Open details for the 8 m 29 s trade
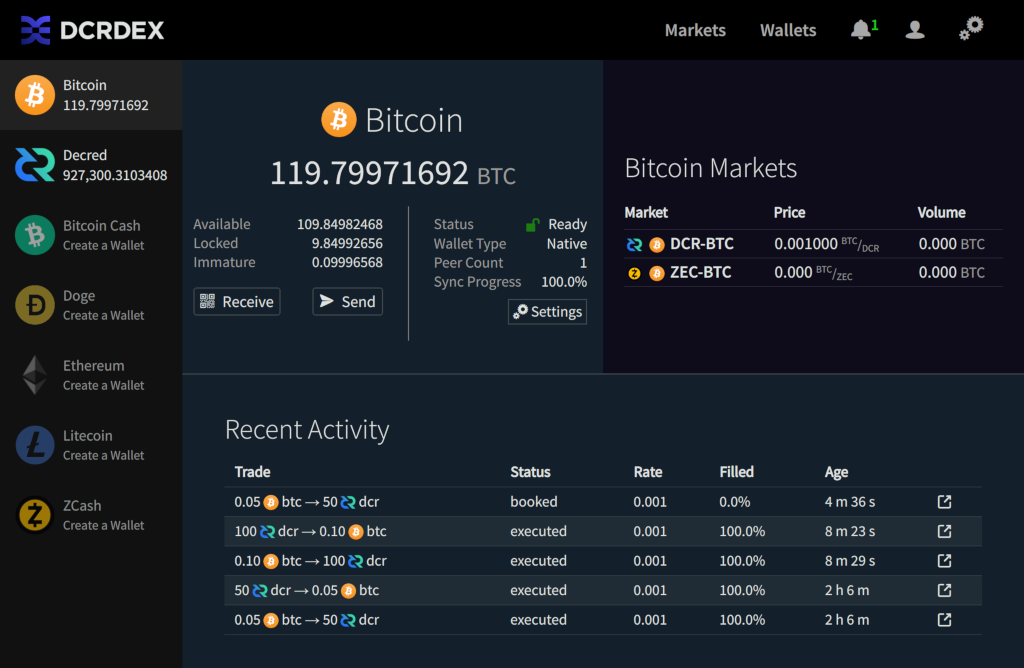The width and height of the screenshot is (1024, 668). (x=944, y=560)
